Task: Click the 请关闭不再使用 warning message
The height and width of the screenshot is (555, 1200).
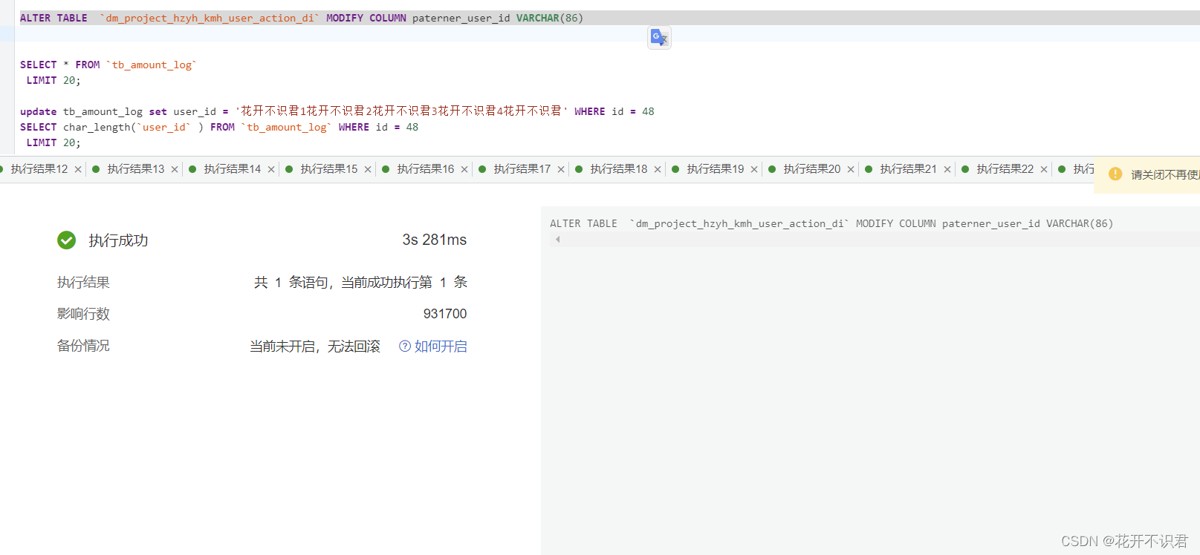Action: click(1165, 175)
